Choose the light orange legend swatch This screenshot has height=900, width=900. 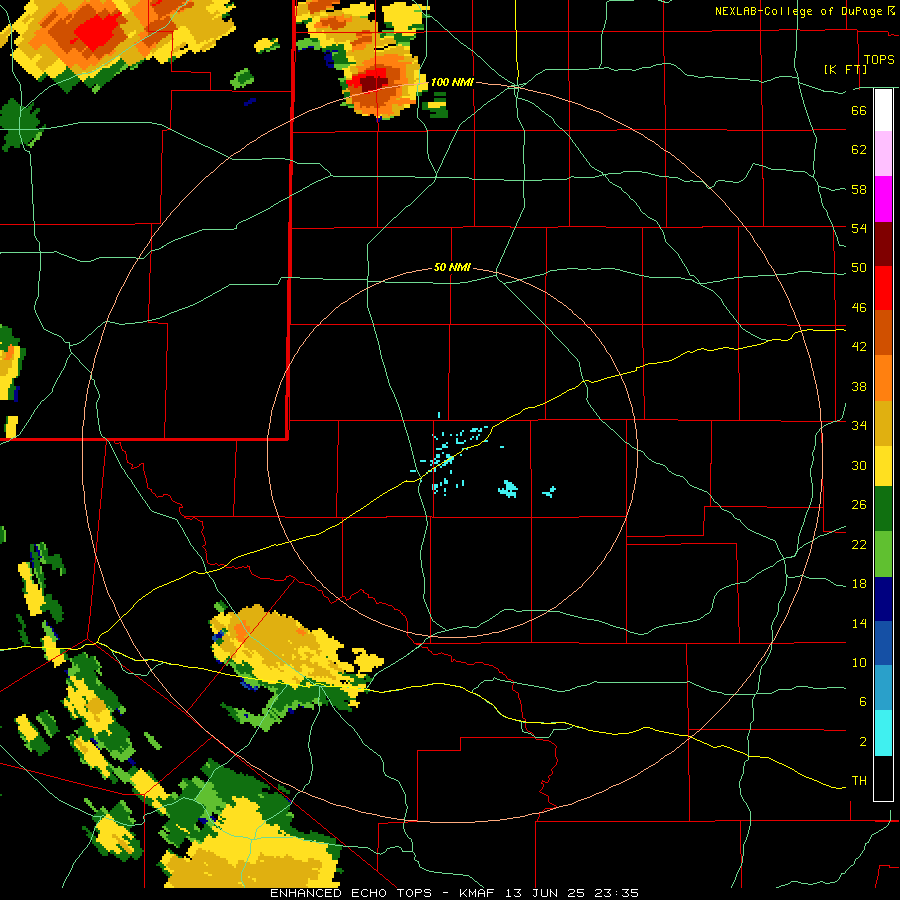(883, 377)
